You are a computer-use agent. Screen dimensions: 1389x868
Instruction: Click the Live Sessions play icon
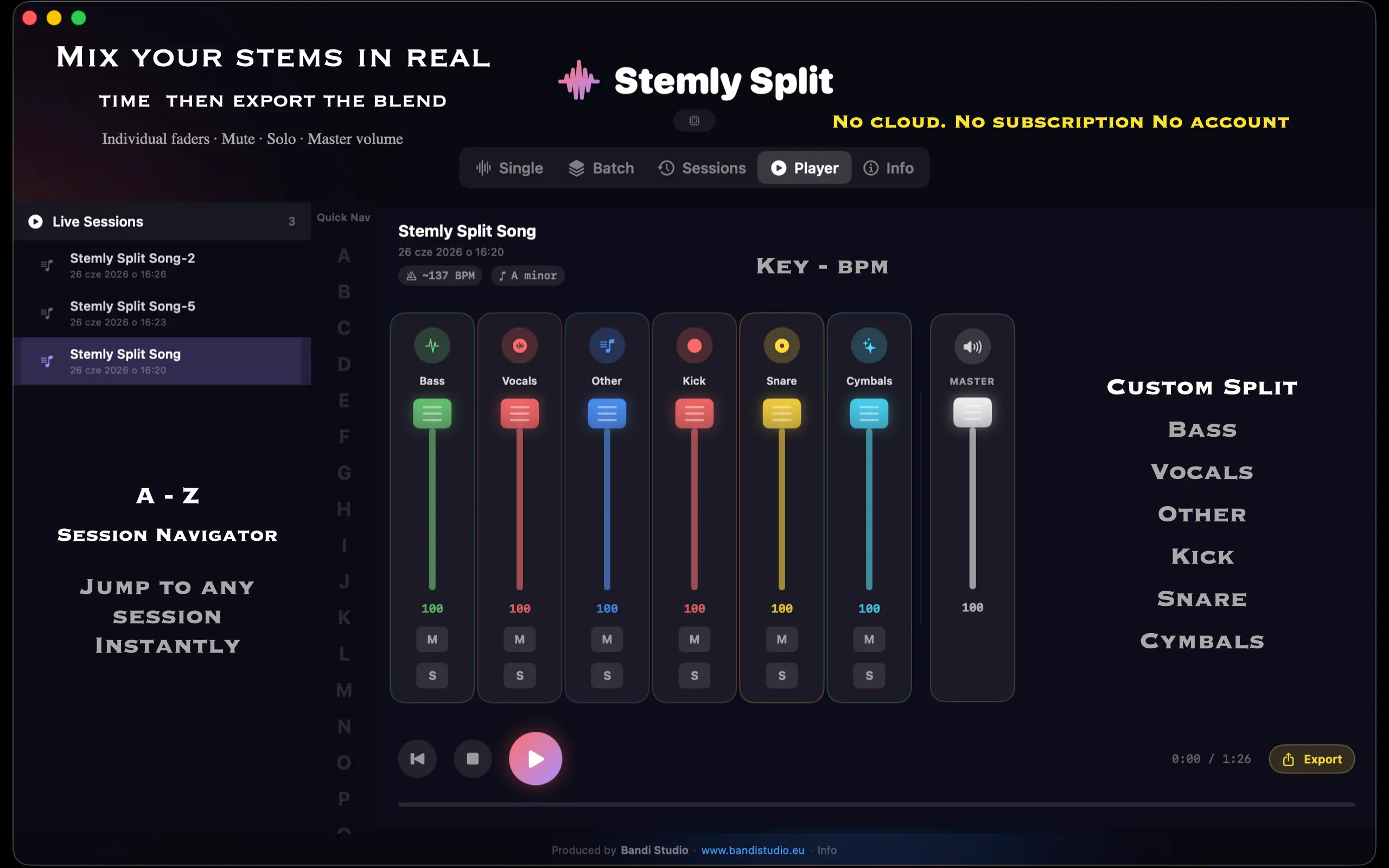click(x=36, y=221)
